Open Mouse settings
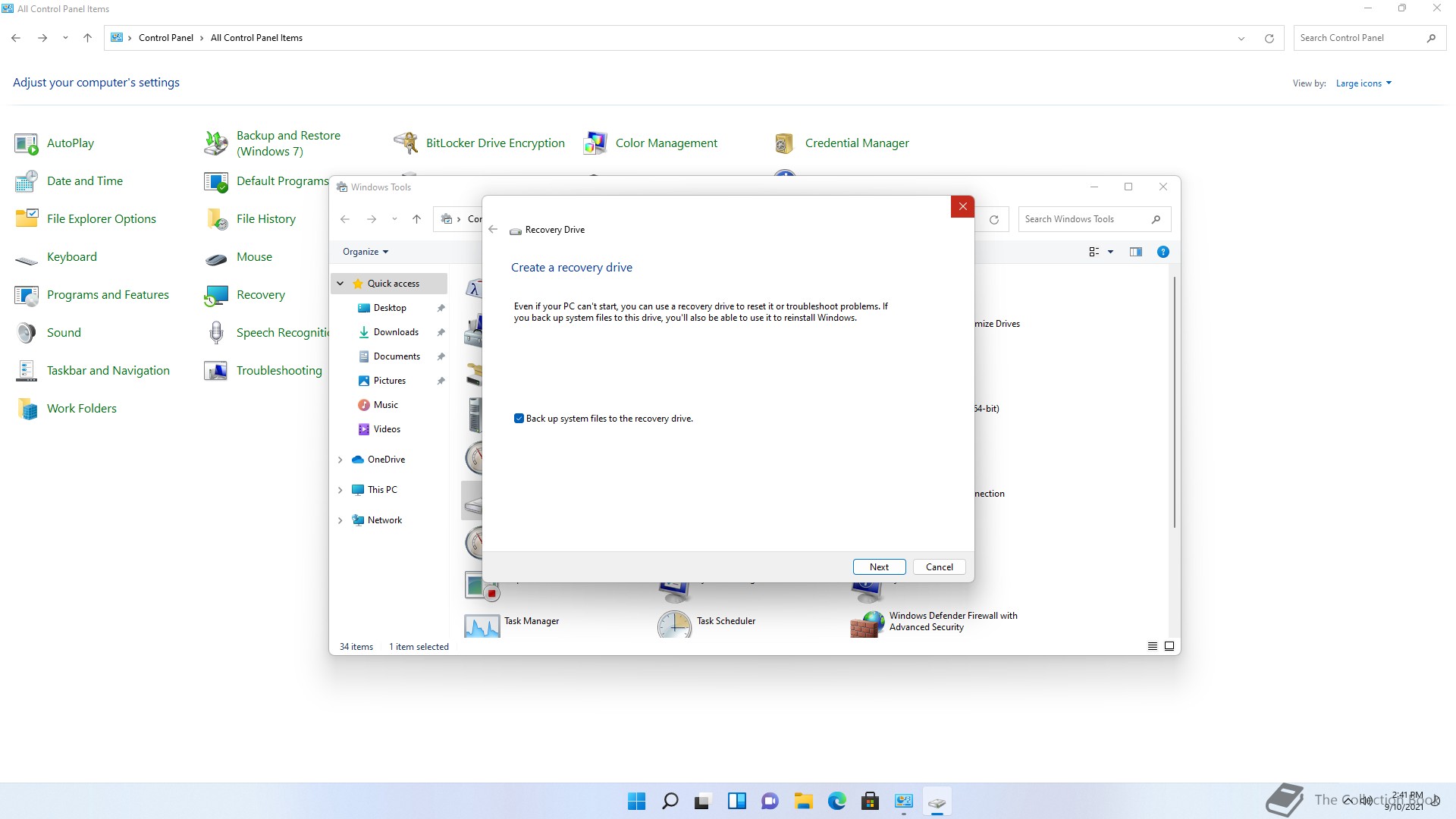1456x819 pixels. coord(238,256)
